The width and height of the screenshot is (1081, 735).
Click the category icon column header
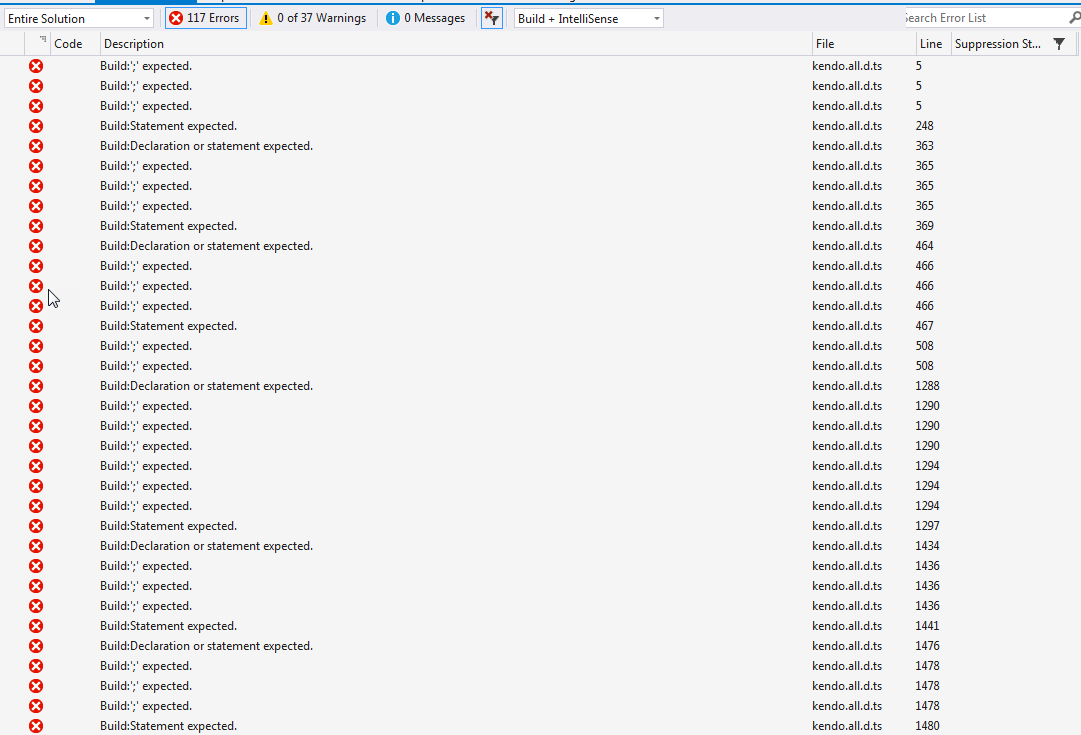coord(38,43)
